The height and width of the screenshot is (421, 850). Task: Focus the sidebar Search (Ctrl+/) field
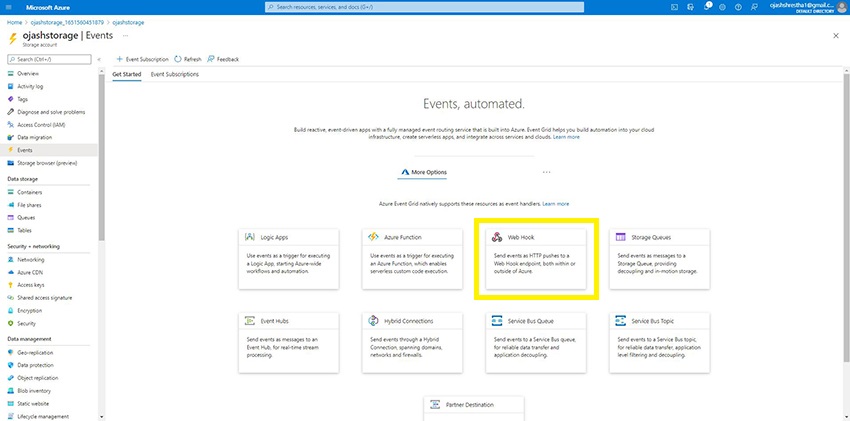[x=49, y=59]
